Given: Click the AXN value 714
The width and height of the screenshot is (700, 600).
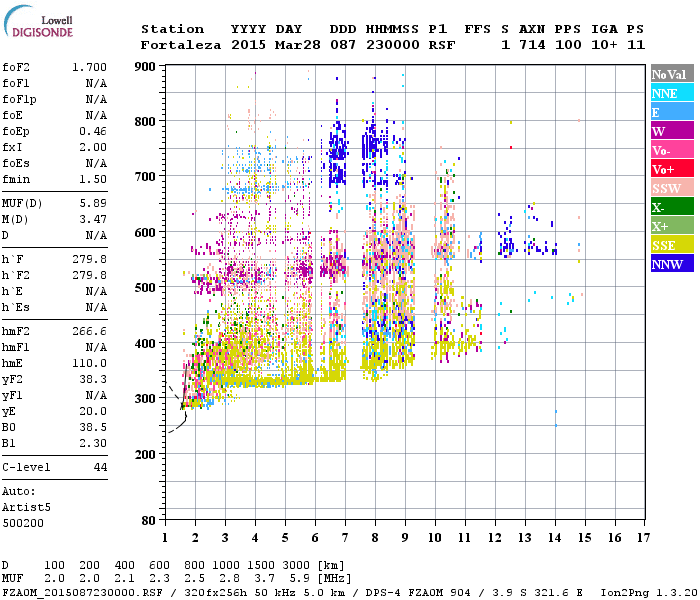Looking at the screenshot, I should (x=532, y=45).
